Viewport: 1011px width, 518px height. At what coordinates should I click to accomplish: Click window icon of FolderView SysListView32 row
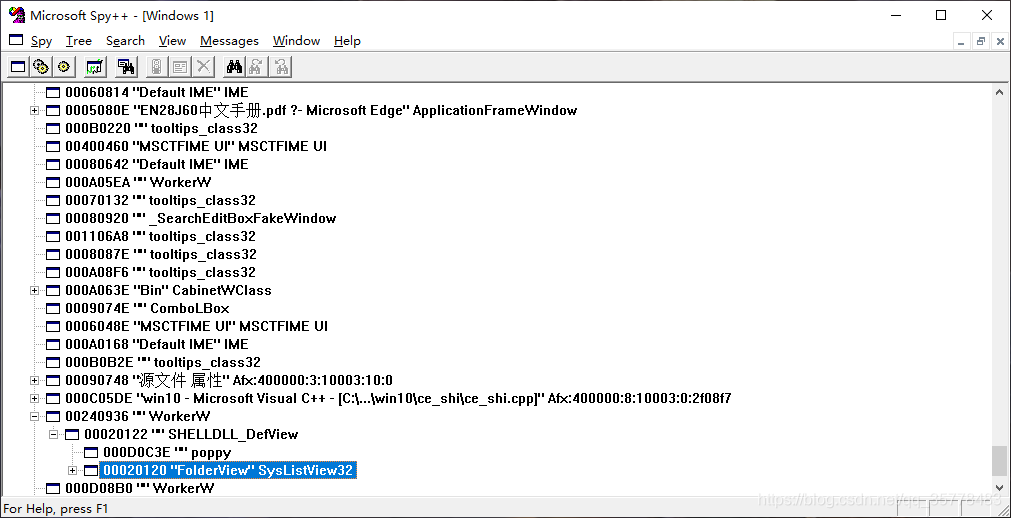[x=92, y=470]
